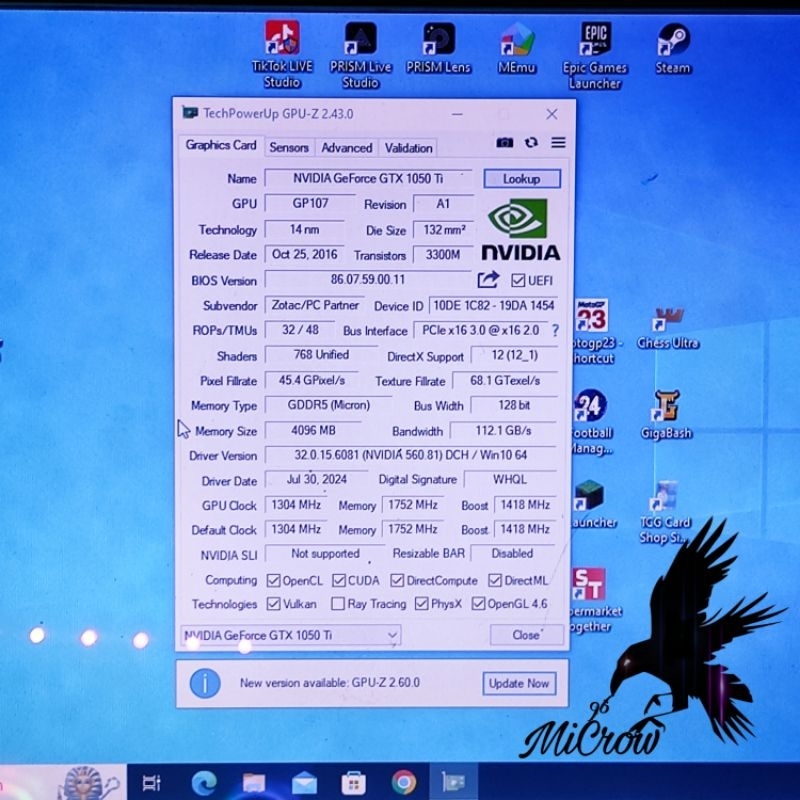800x800 pixels.
Task: Open PRISM Live Studio desktop shortcut
Action: click(360, 55)
